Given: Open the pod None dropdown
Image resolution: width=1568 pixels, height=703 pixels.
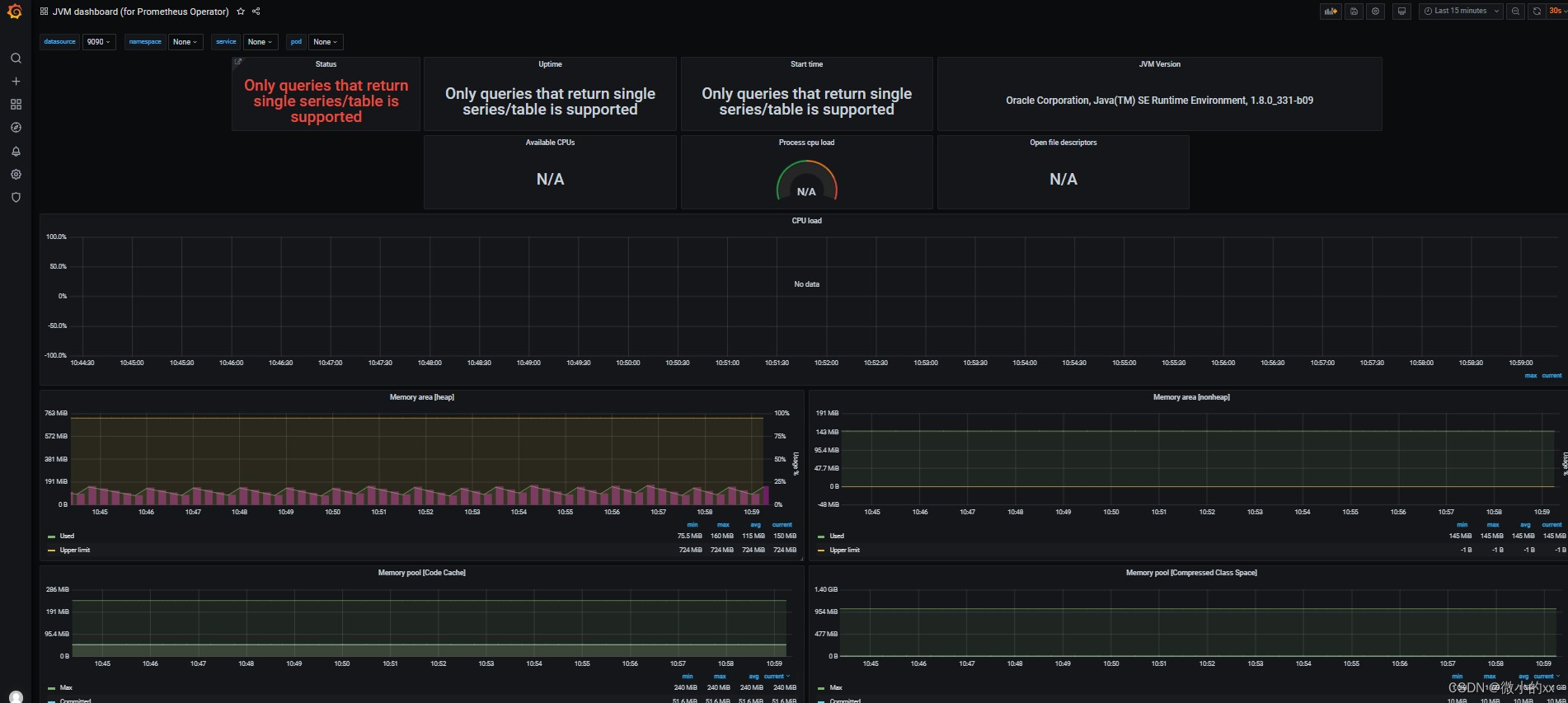Looking at the screenshot, I should click(326, 42).
